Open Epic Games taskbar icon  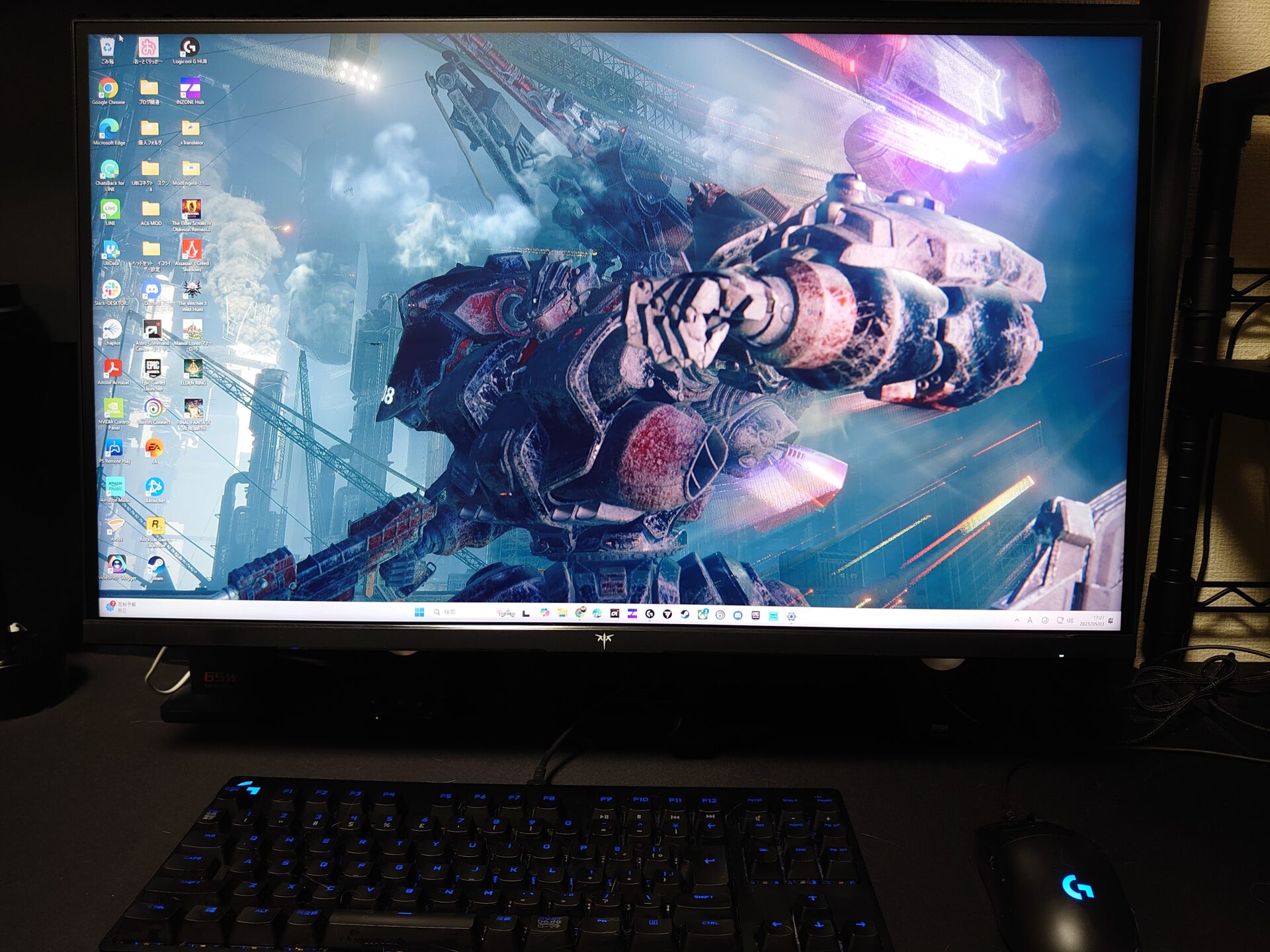755,615
